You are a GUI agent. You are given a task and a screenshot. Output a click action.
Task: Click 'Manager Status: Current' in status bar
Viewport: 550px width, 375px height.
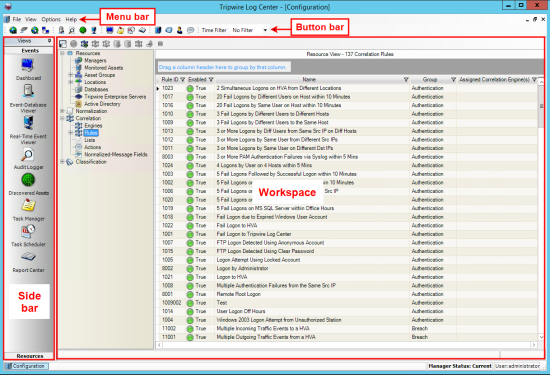[460, 366]
